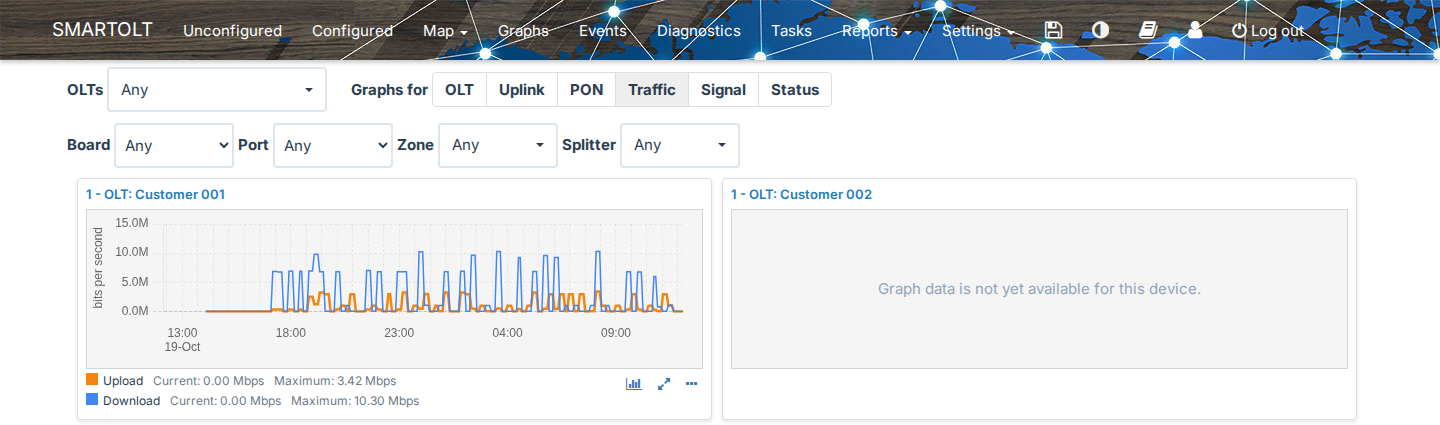Select Uplink graphs
The image size is (1440, 425).
pyautogui.click(x=522, y=90)
